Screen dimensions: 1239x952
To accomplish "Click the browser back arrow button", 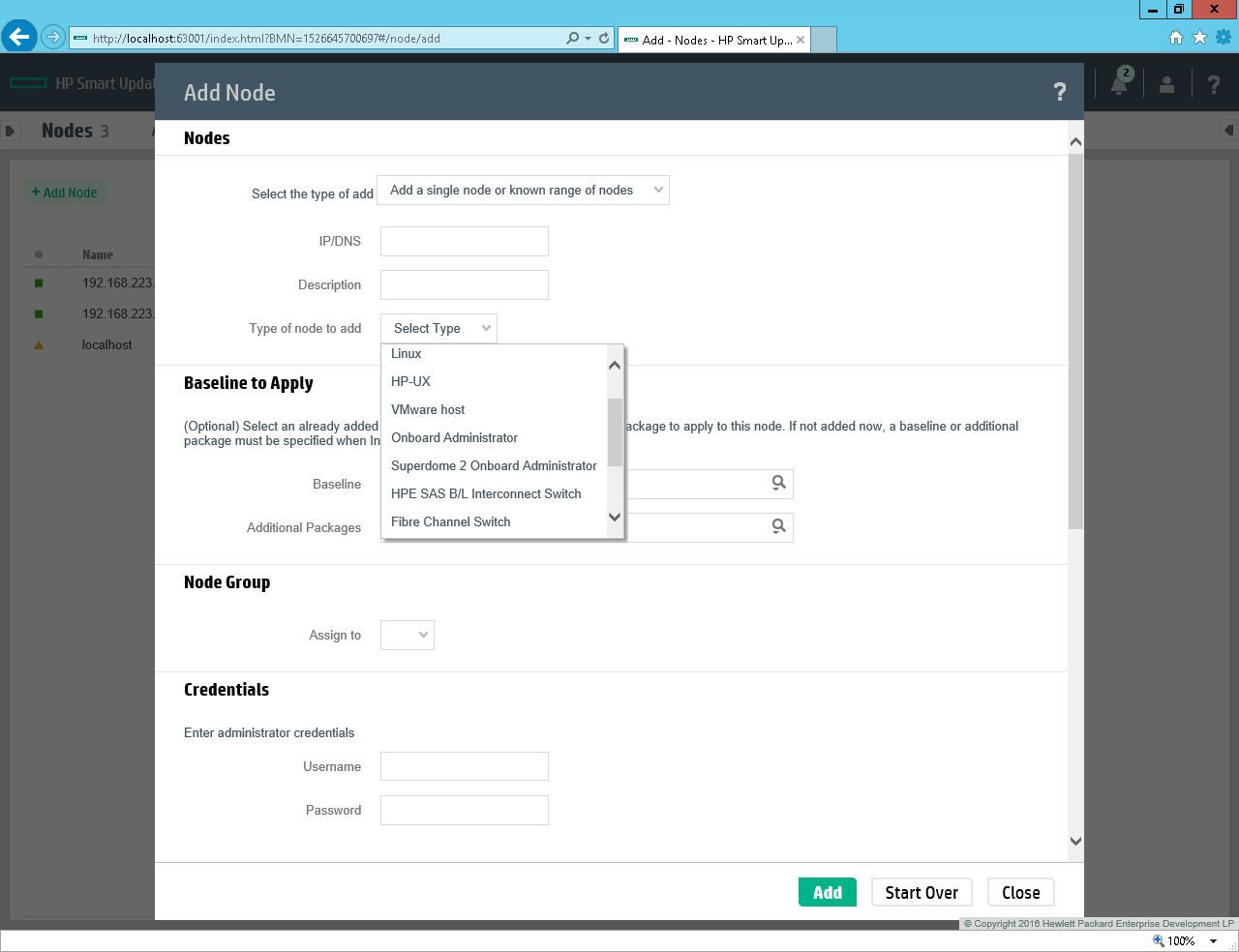I will pos(18,38).
